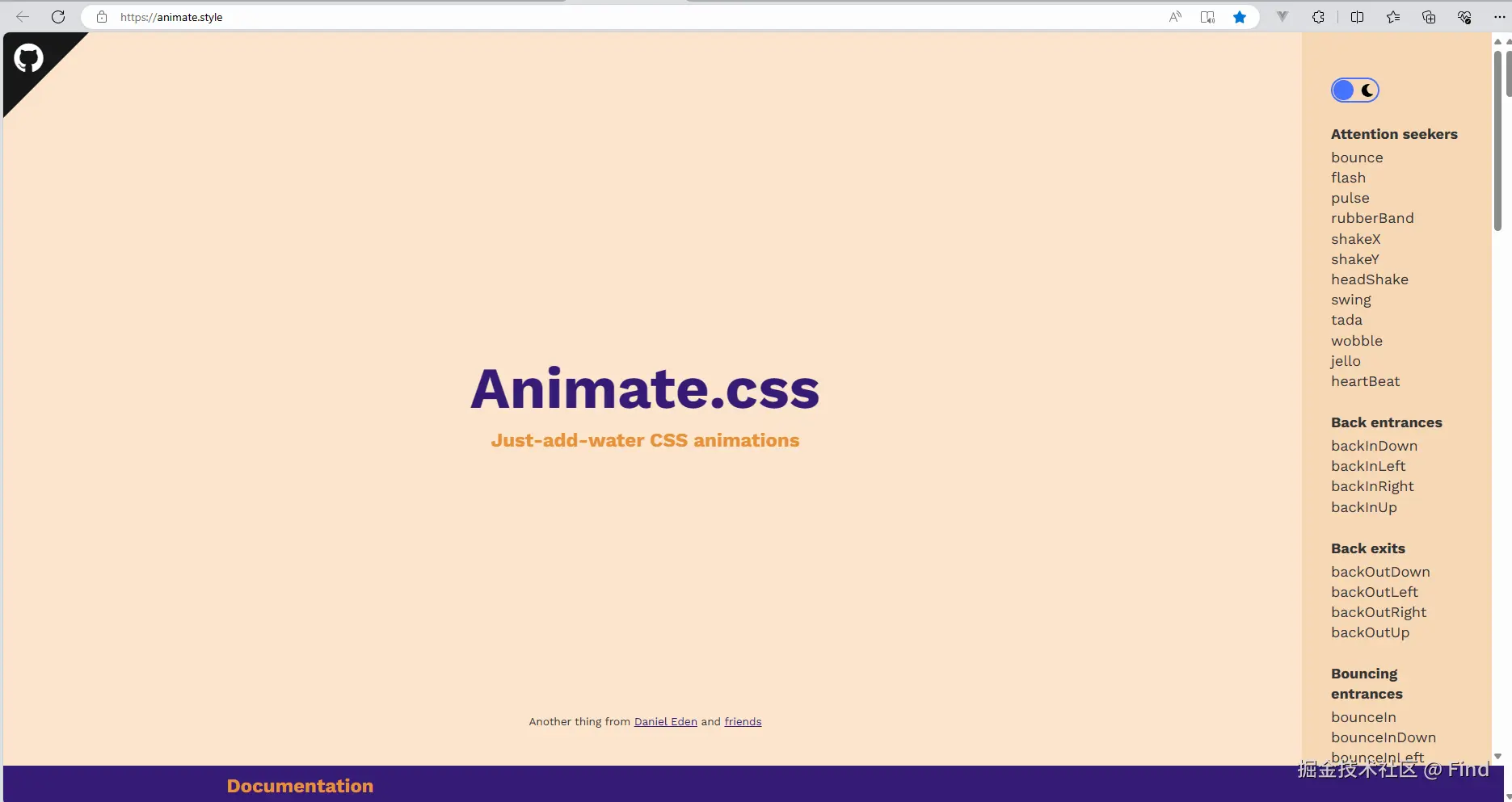Screen dimensions: 1512x802
Task: Preview backInUp animation
Action: (1364, 507)
